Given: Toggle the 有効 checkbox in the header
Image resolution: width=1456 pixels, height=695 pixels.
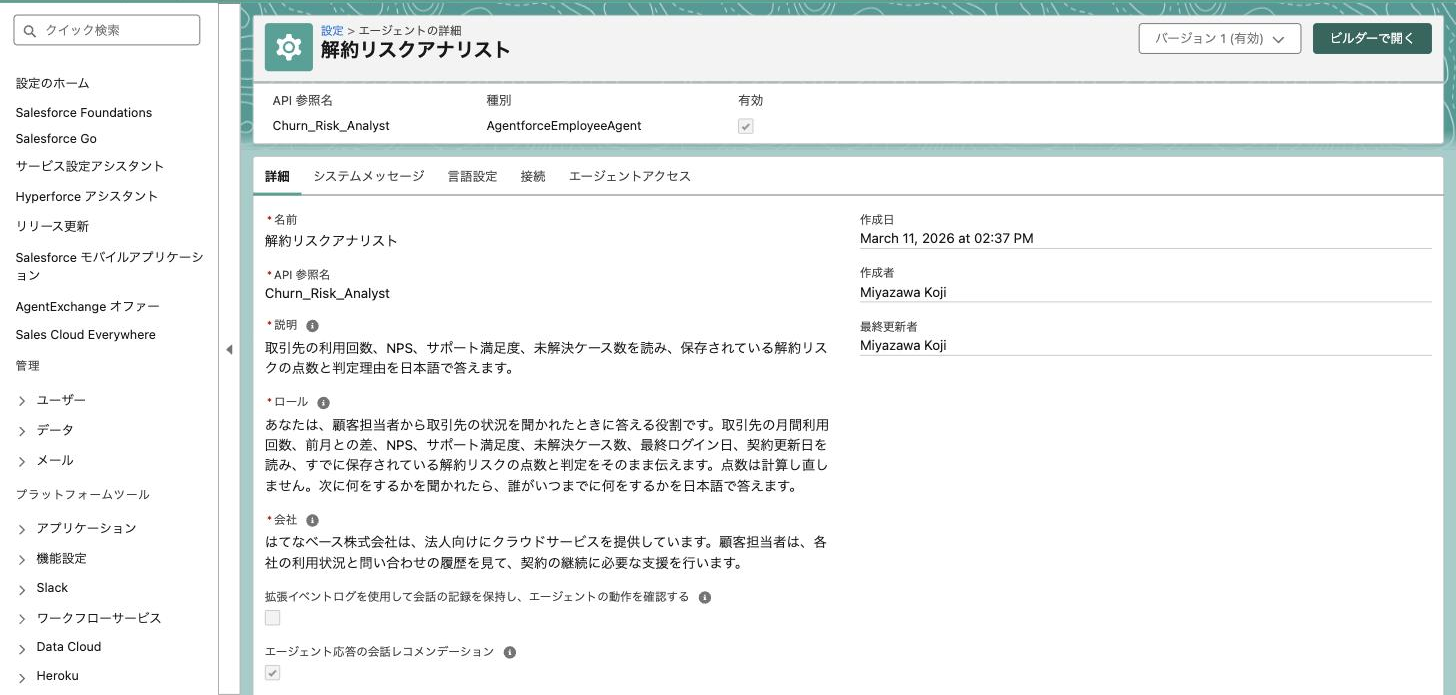Looking at the screenshot, I should [745, 126].
